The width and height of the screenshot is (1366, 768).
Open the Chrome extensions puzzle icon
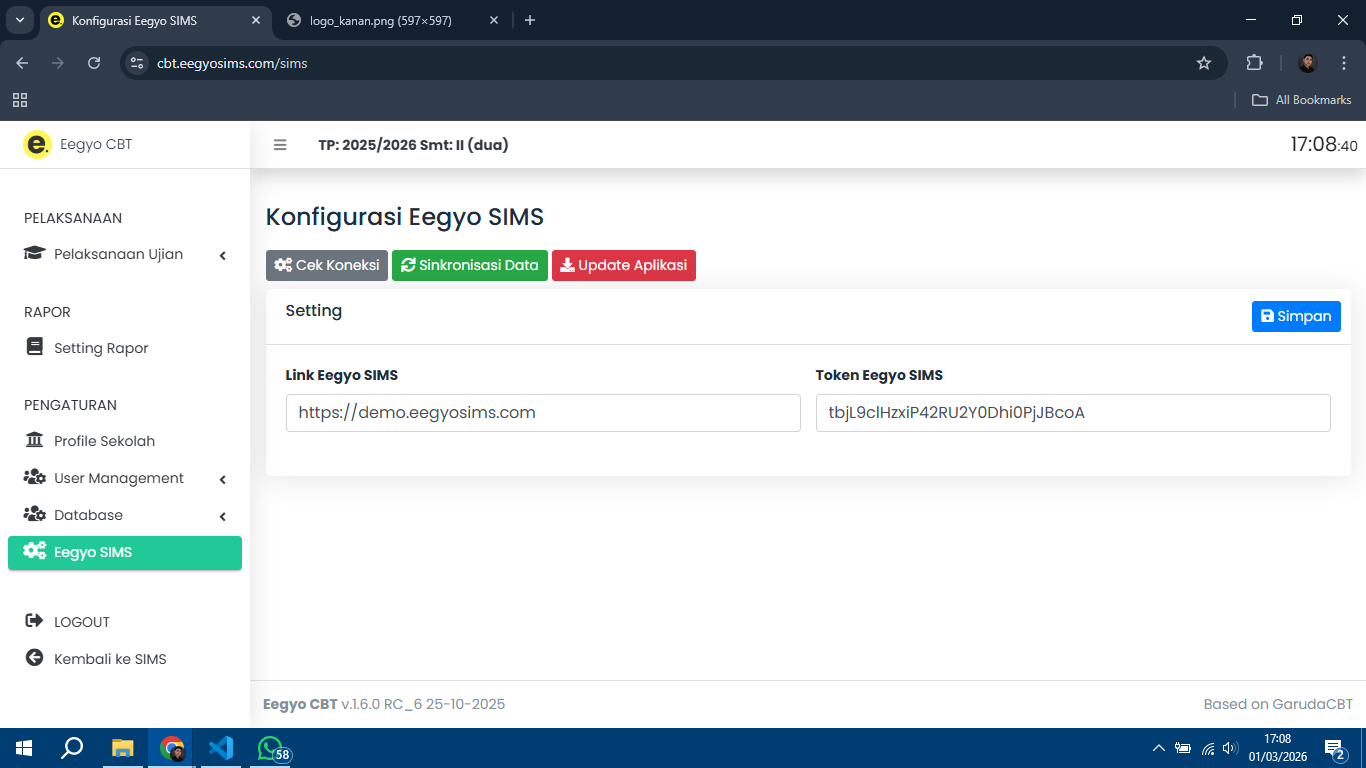click(1254, 63)
